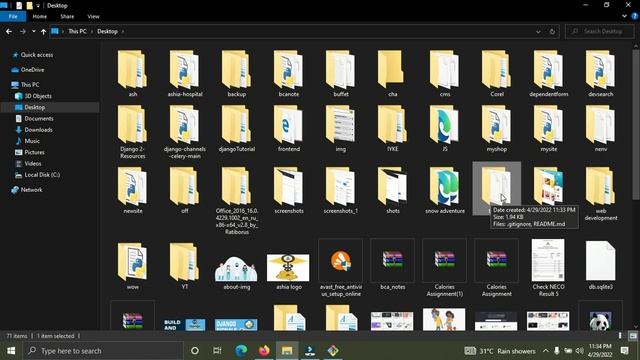640x360 pixels.
Task: Expand address bar history dropdown
Action: pyautogui.click(x=538, y=31)
